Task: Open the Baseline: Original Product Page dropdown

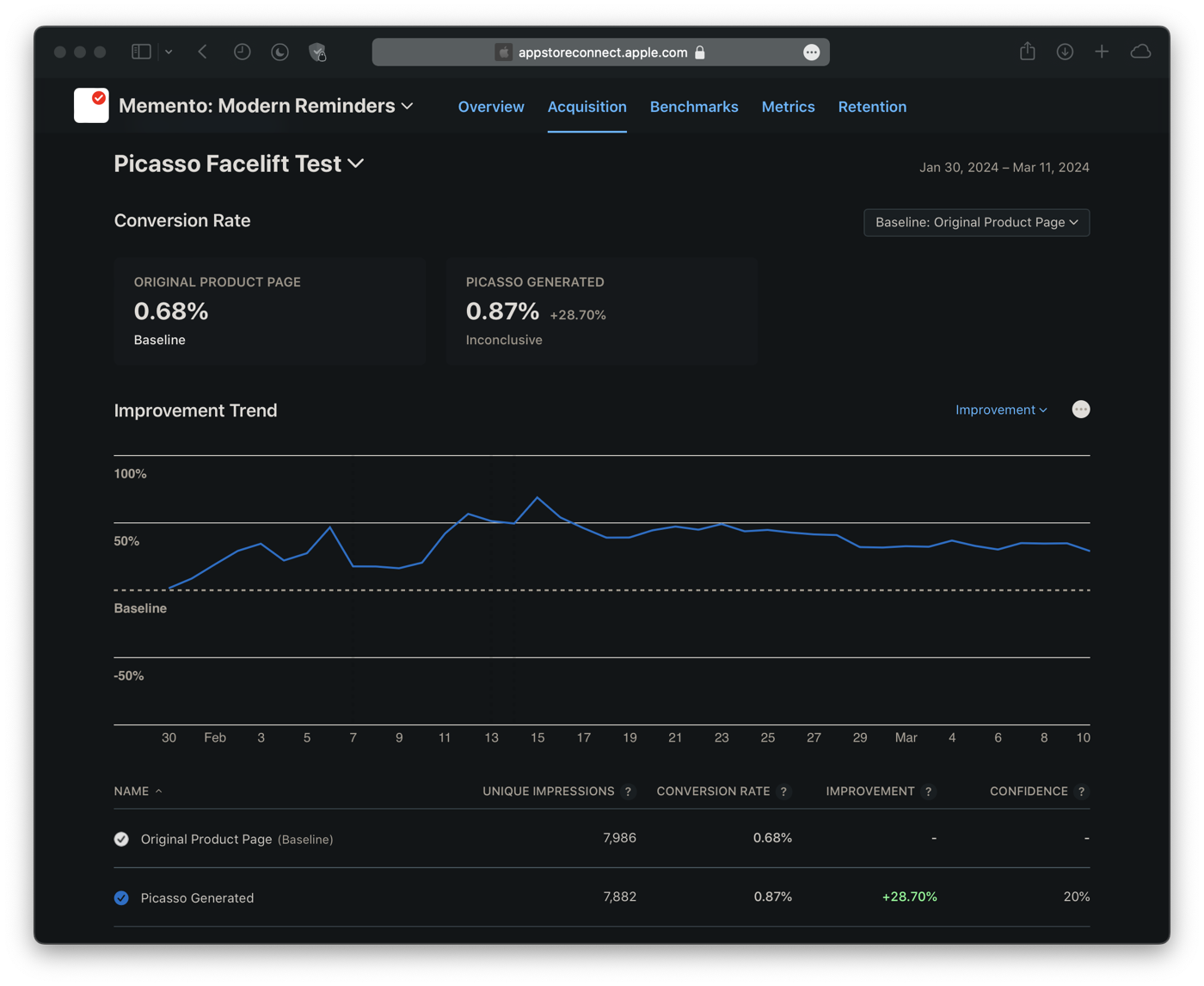Action: click(977, 223)
